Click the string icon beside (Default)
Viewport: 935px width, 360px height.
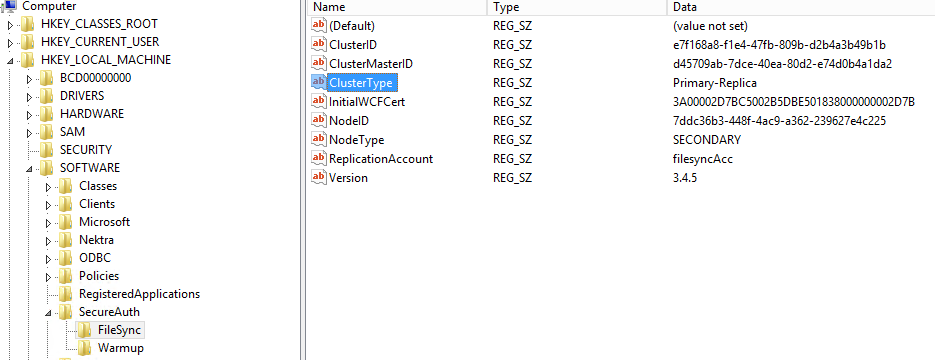coord(319,26)
